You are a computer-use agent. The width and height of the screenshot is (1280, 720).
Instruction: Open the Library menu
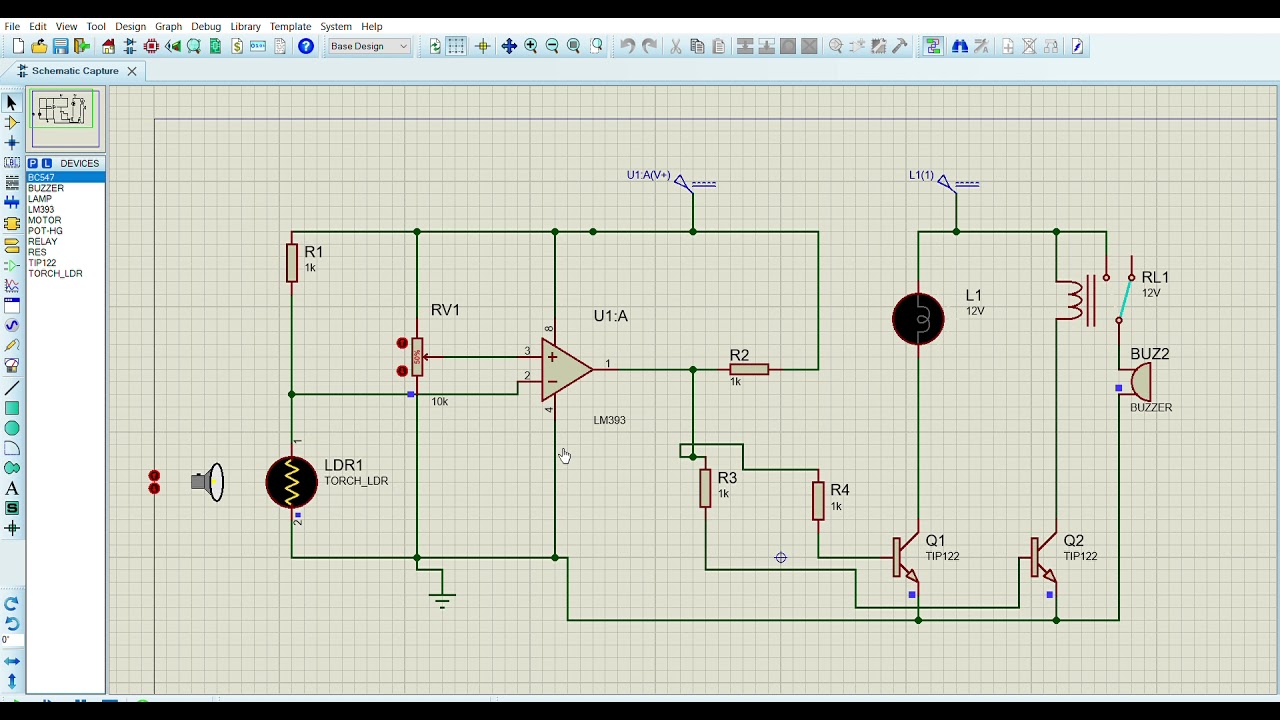click(x=245, y=27)
